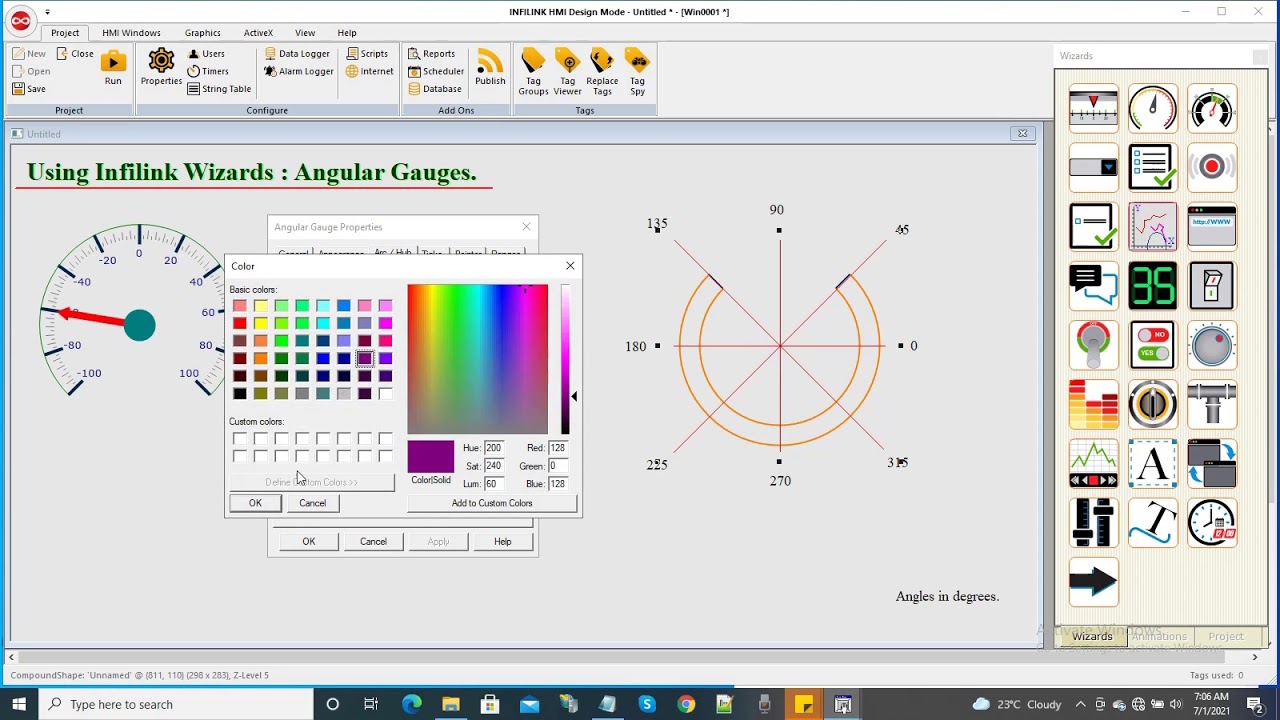The image size is (1280, 720).
Task: Choose the pipe T-junction wizard
Action: (1212, 404)
